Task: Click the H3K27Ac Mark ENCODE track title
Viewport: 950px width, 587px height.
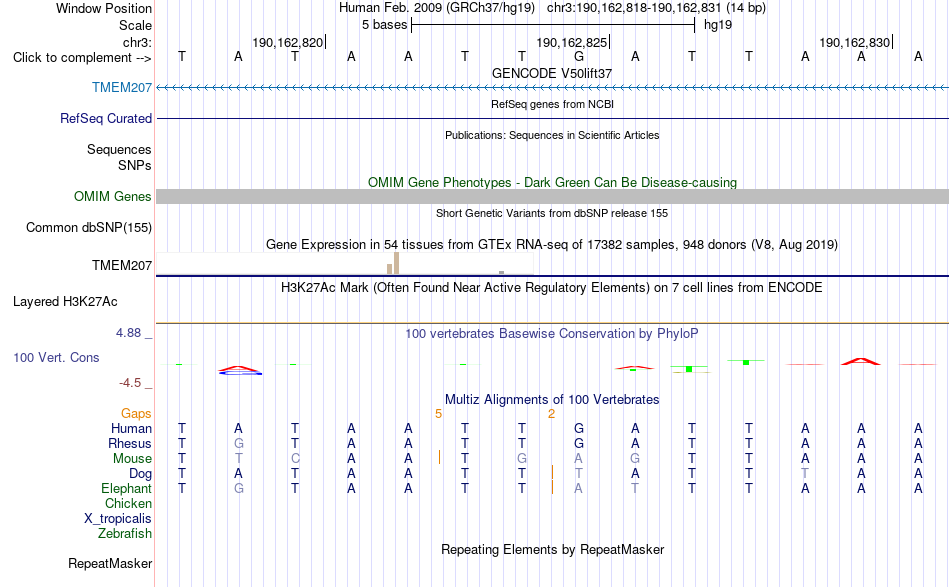Action: 552,287
